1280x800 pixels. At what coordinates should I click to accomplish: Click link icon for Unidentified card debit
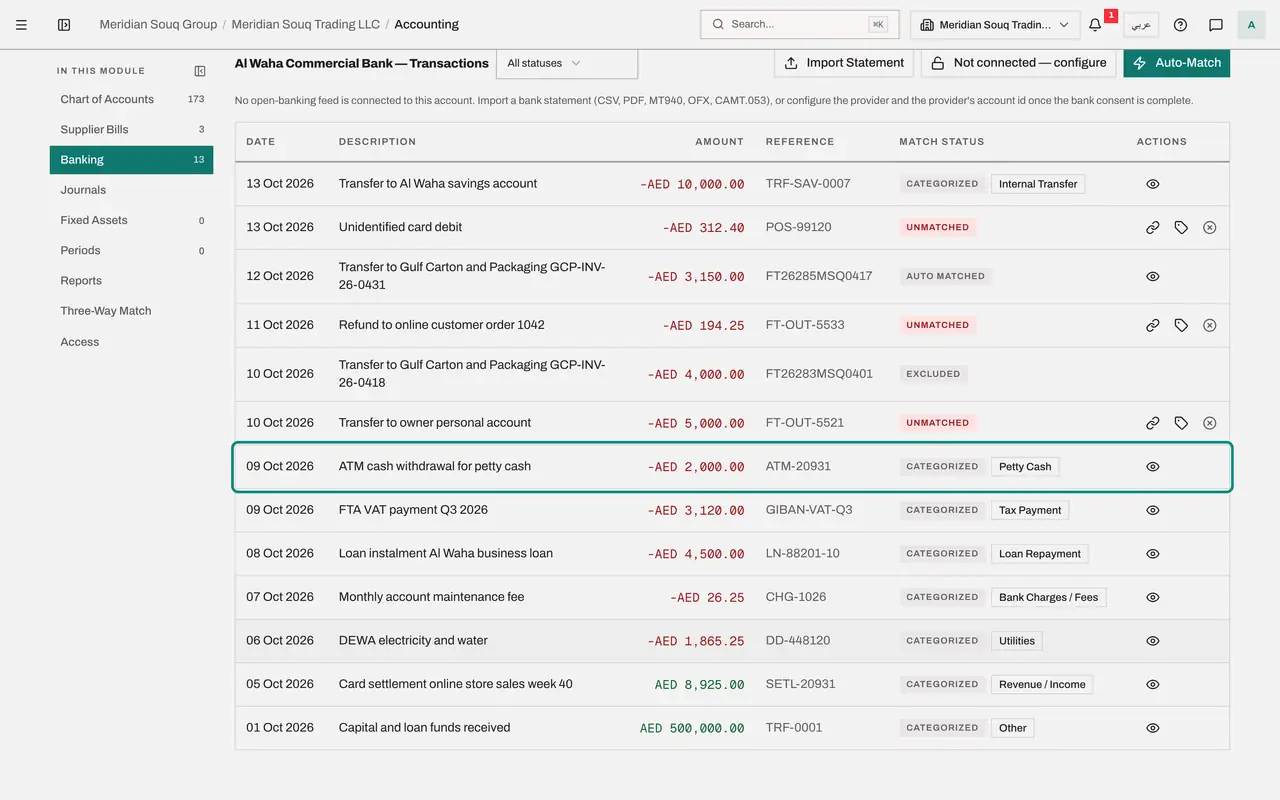coord(1153,228)
